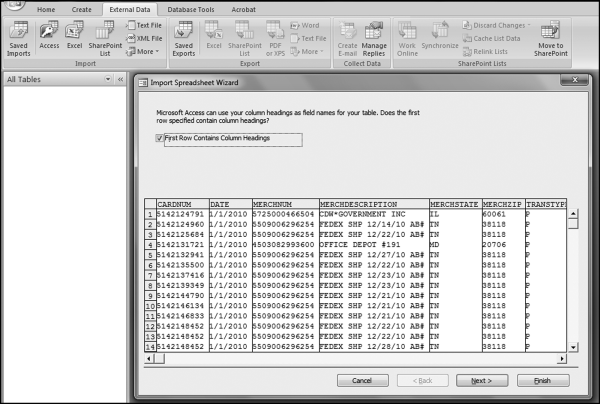Export to Excel in Export group
This screenshot has width=600, height=404.
pyautogui.click(x=214, y=36)
